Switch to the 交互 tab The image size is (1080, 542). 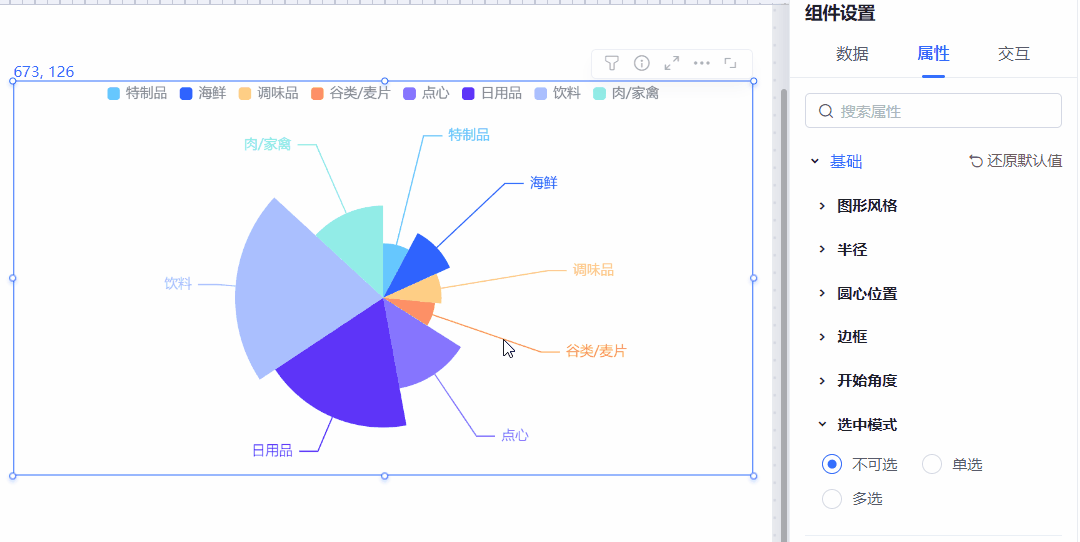tap(1014, 54)
